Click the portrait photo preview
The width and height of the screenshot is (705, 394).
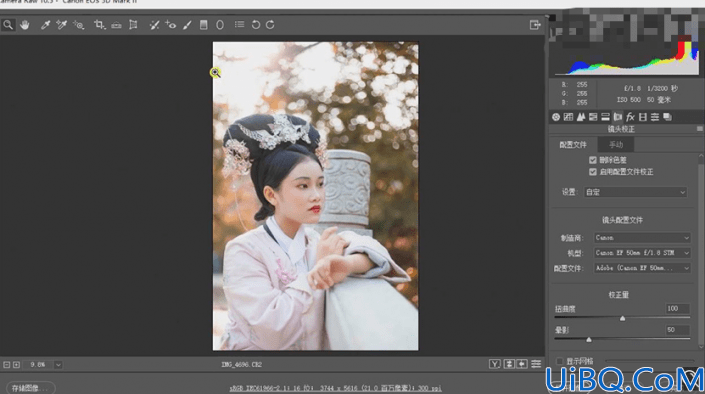315,196
